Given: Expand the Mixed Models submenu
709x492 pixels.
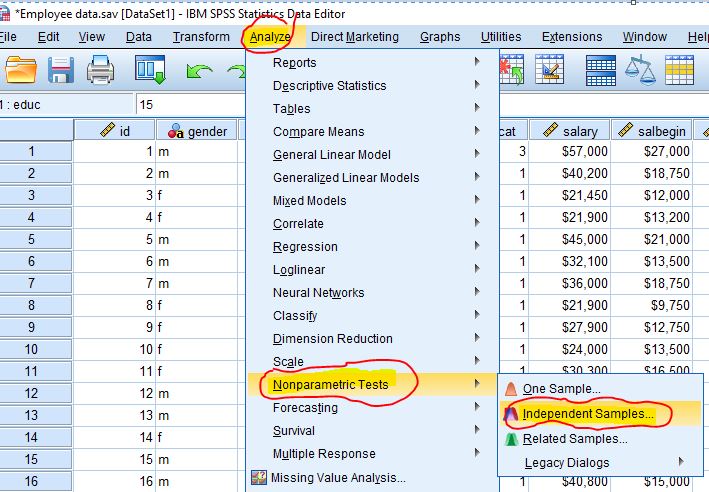Looking at the screenshot, I should point(373,201).
